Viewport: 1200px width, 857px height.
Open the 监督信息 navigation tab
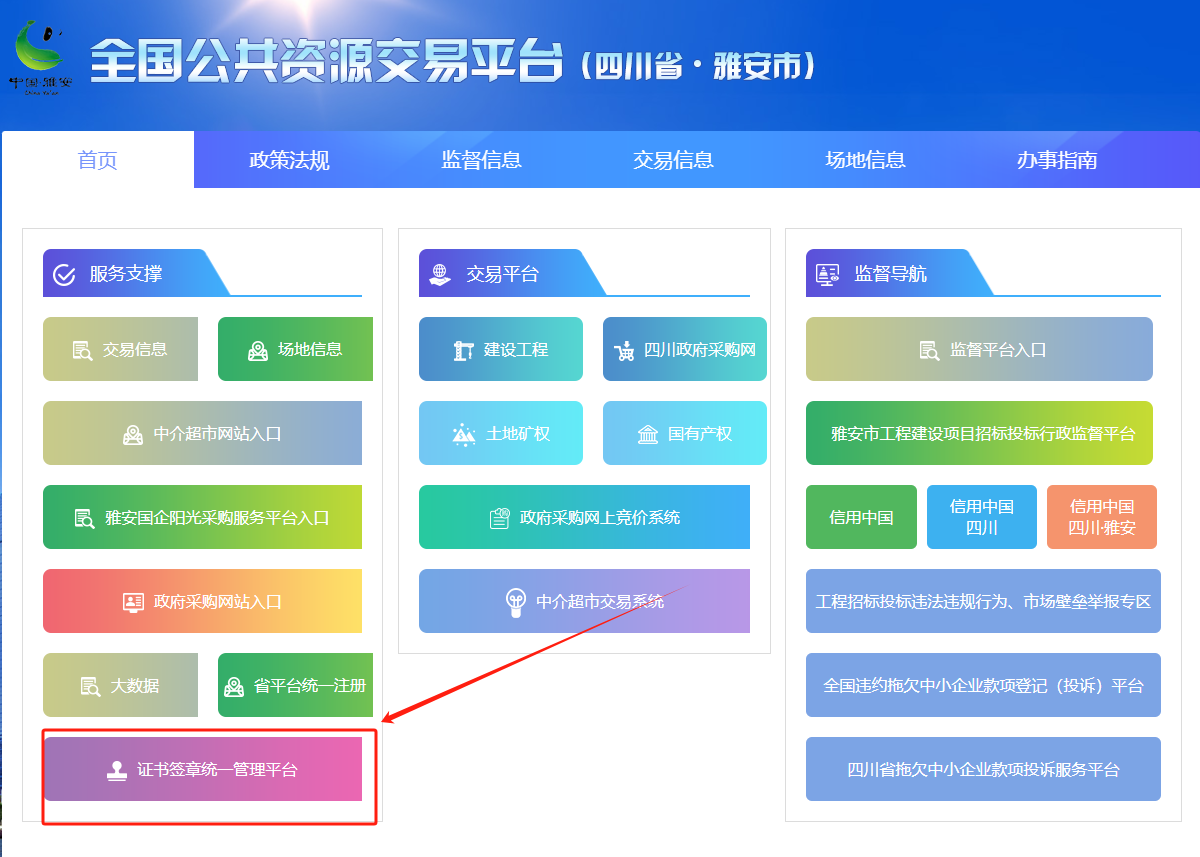point(481,160)
